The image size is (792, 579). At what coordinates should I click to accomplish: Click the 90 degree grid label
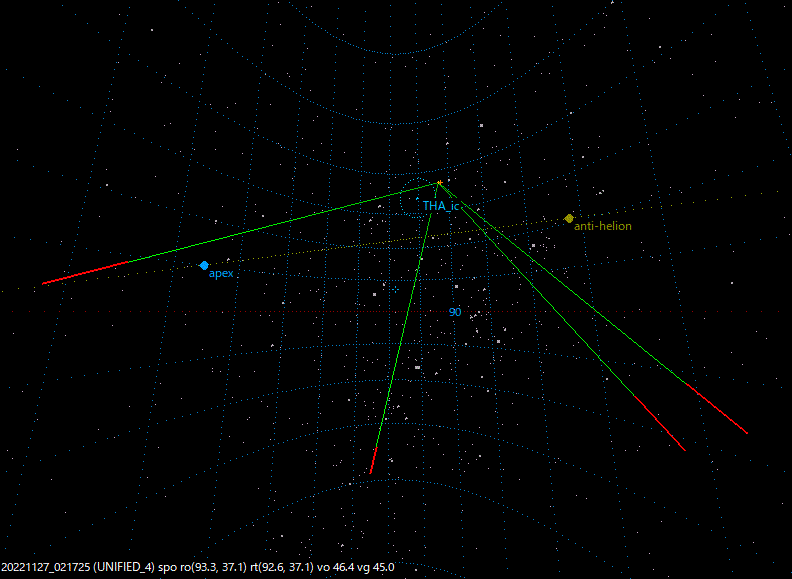[455, 312]
